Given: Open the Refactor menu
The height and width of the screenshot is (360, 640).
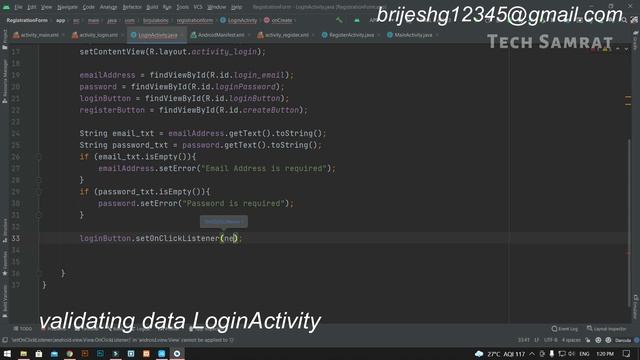Looking at the screenshot, I should 132,7.
